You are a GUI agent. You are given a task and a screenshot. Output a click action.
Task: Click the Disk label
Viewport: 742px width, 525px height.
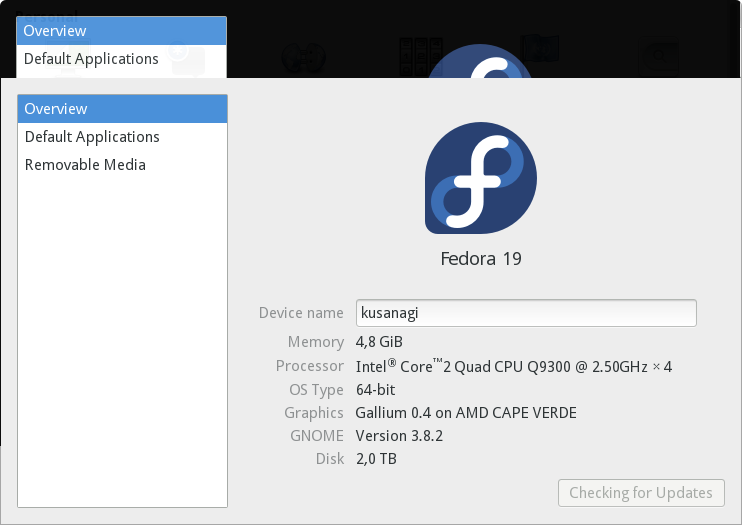click(x=330, y=459)
